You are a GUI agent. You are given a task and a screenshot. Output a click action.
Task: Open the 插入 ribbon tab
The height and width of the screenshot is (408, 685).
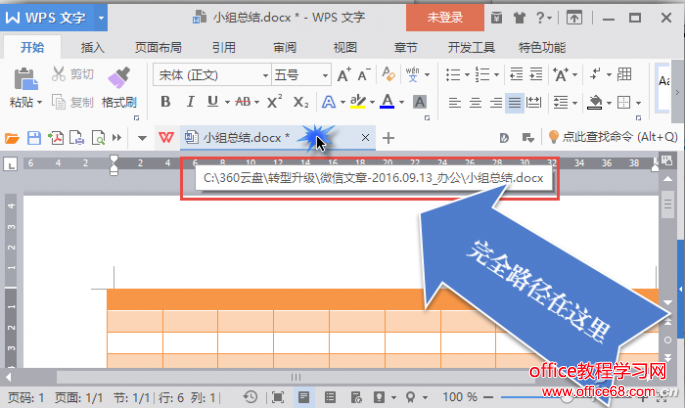click(92, 47)
